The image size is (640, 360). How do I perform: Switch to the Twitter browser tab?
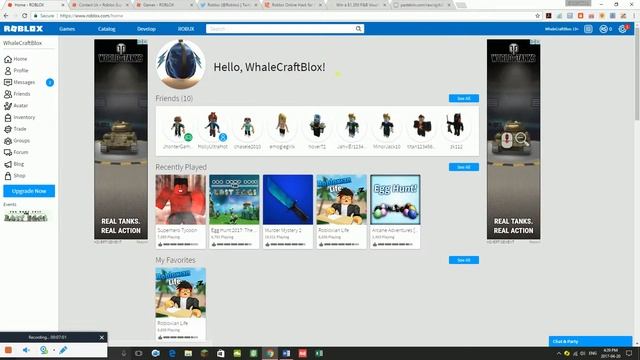coord(228,5)
